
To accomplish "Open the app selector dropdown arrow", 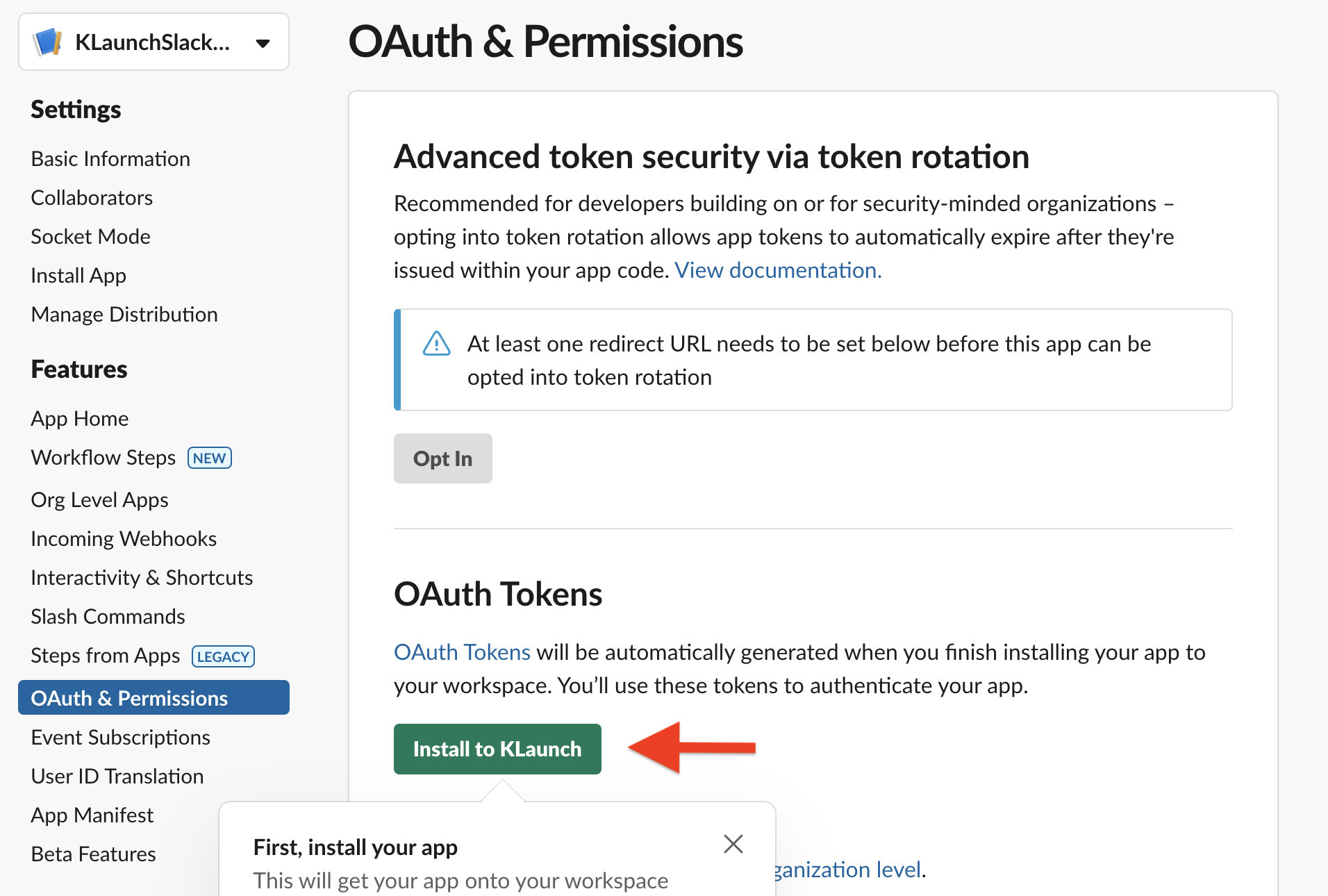I will click(x=263, y=43).
